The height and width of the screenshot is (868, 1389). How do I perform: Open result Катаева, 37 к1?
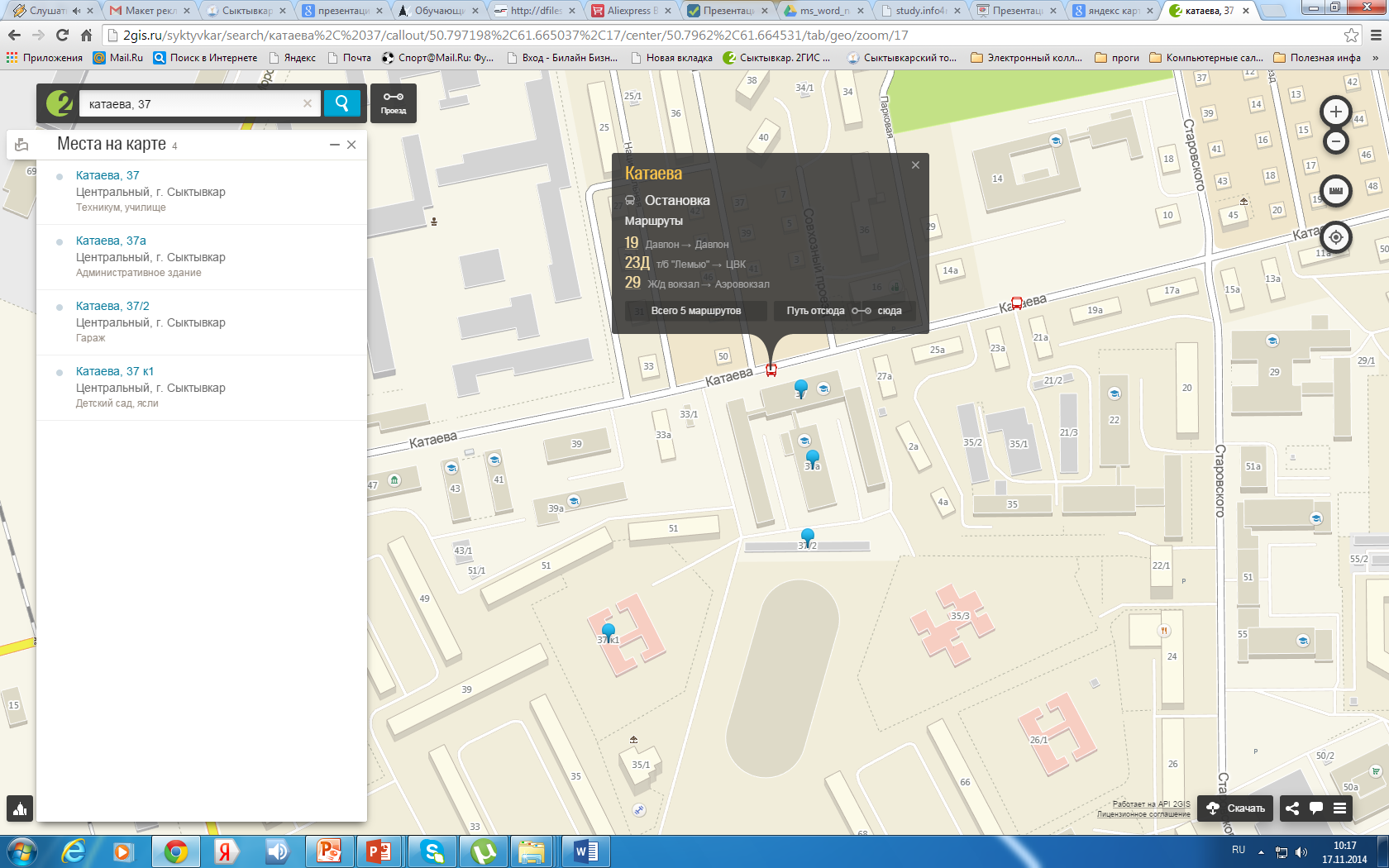(x=115, y=371)
